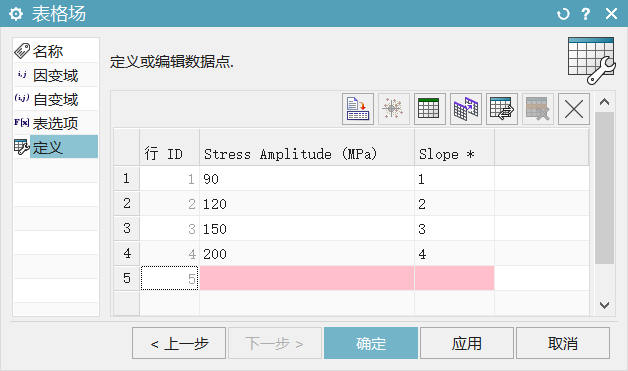Select row header 2
628x371 pixels.
point(127,204)
